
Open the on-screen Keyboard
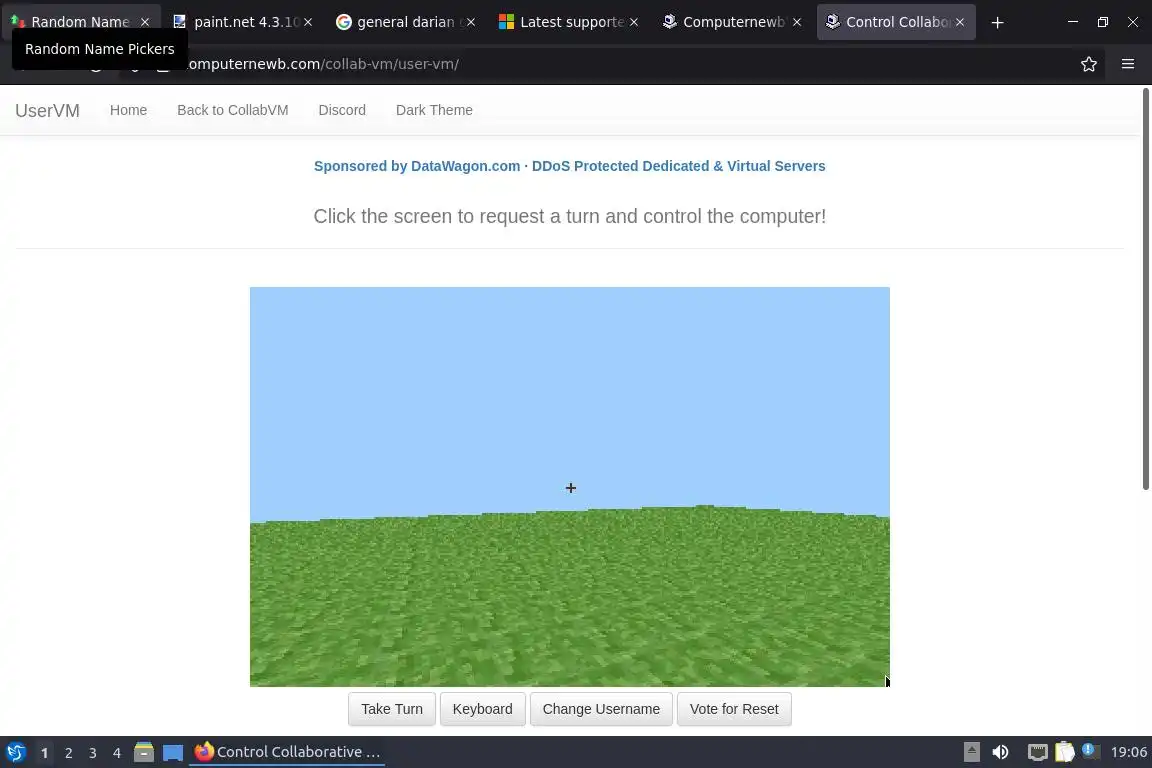[483, 709]
